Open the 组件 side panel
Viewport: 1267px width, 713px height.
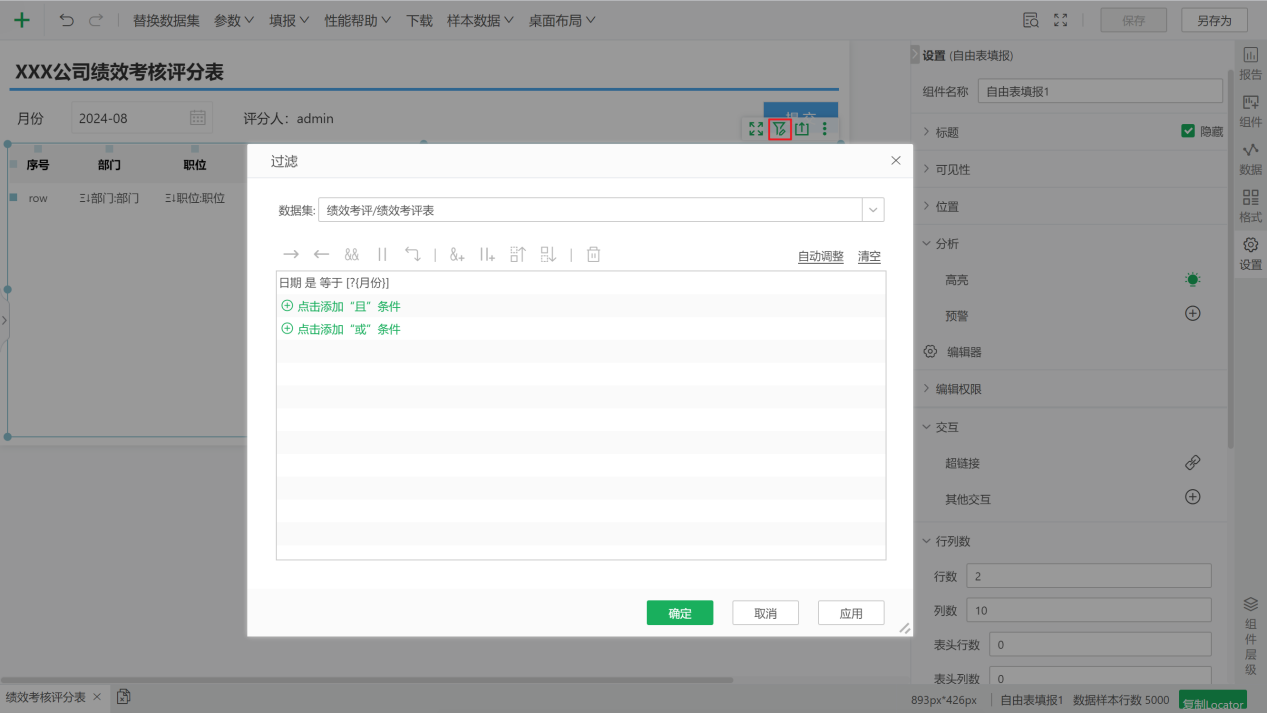point(1250,110)
